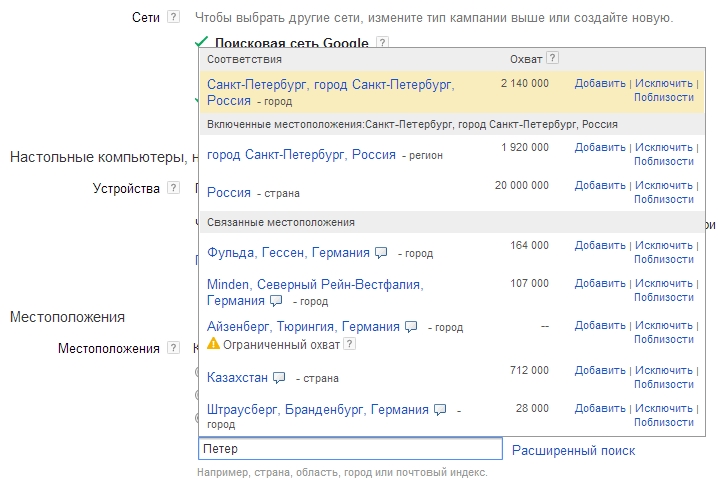
Task: Click help icon next to Устройства
Action: tap(173, 188)
